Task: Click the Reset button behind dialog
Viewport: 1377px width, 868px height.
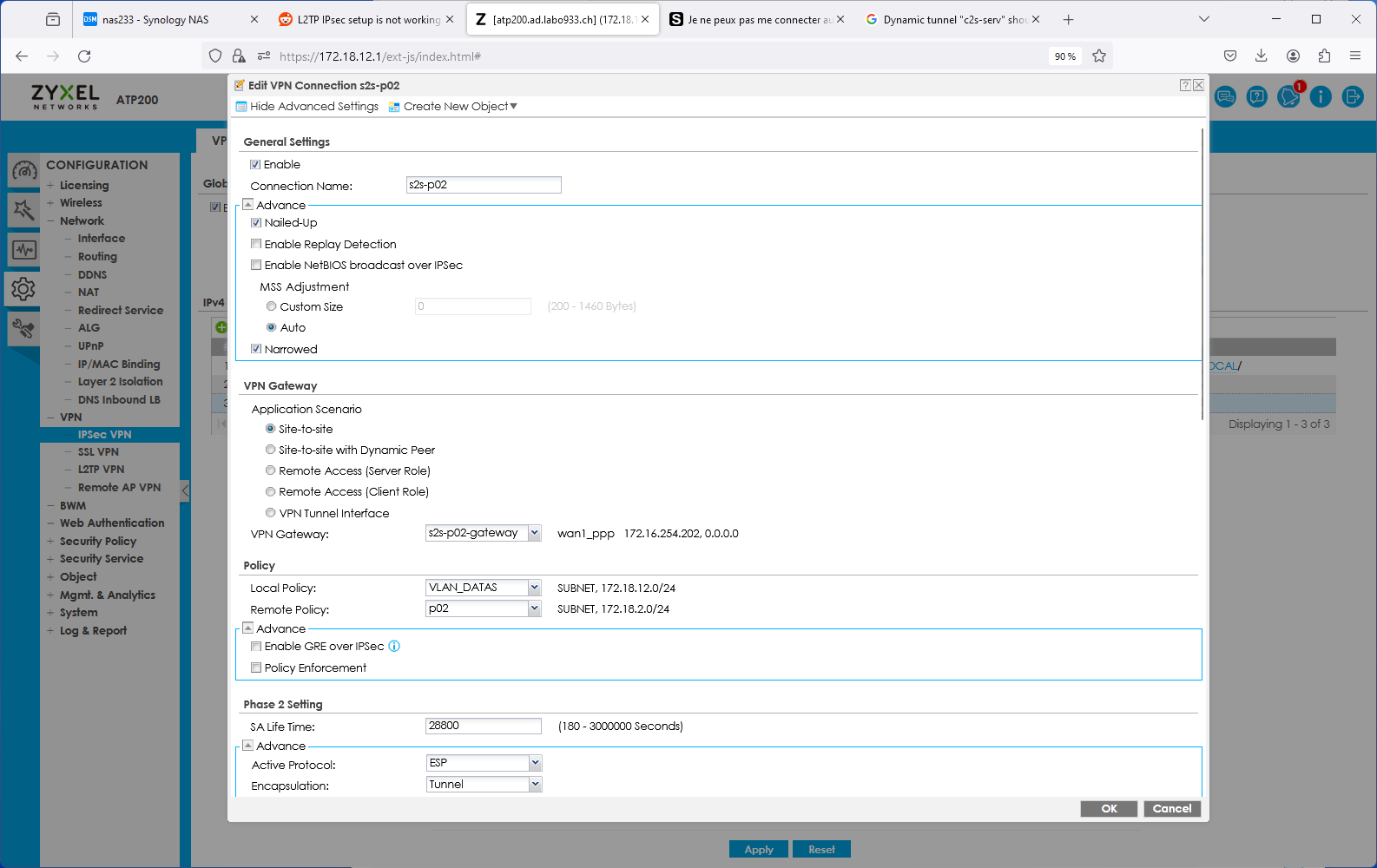Action: pyautogui.click(x=821, y=850)
